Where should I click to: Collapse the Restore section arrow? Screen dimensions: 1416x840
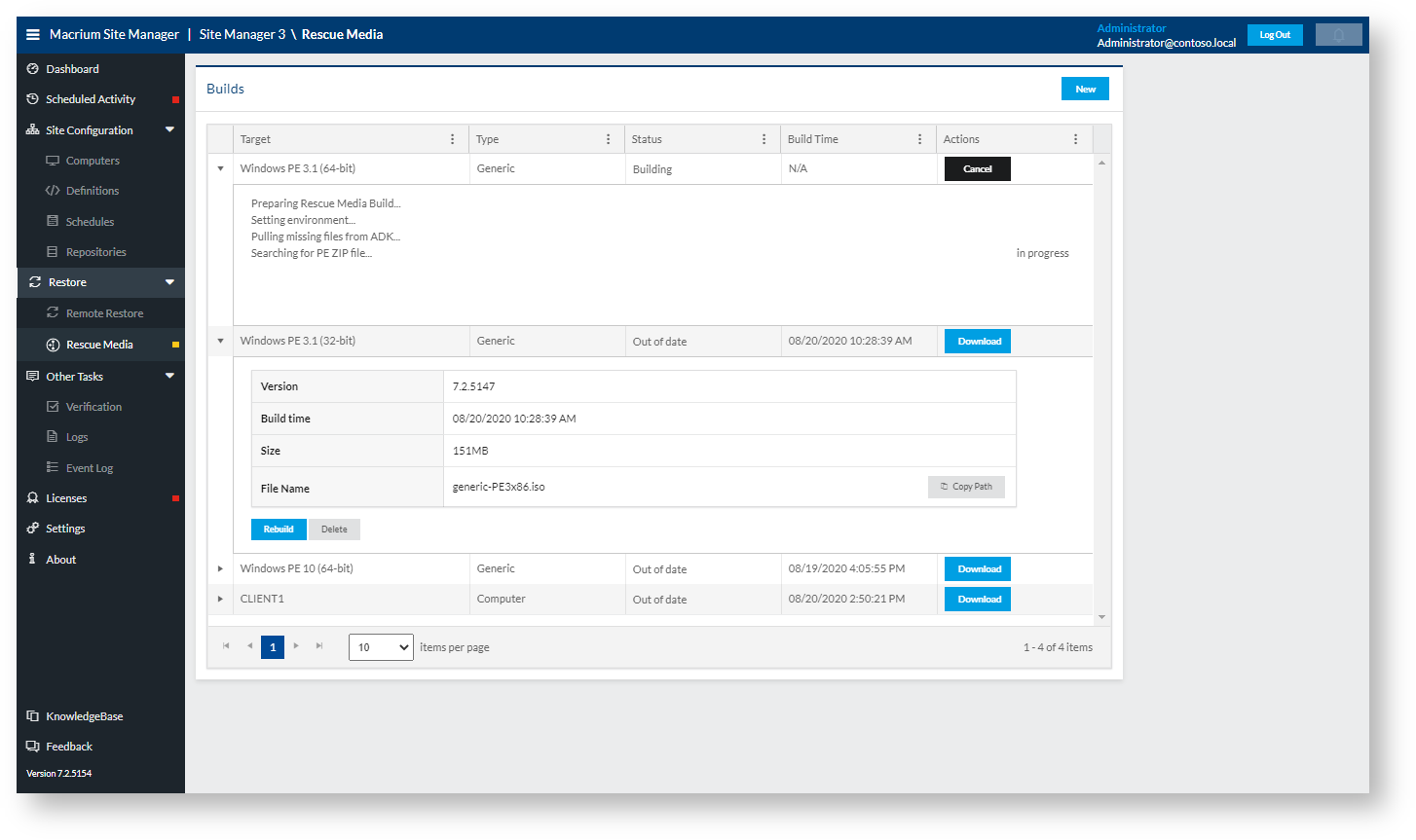tap(170, 282)
